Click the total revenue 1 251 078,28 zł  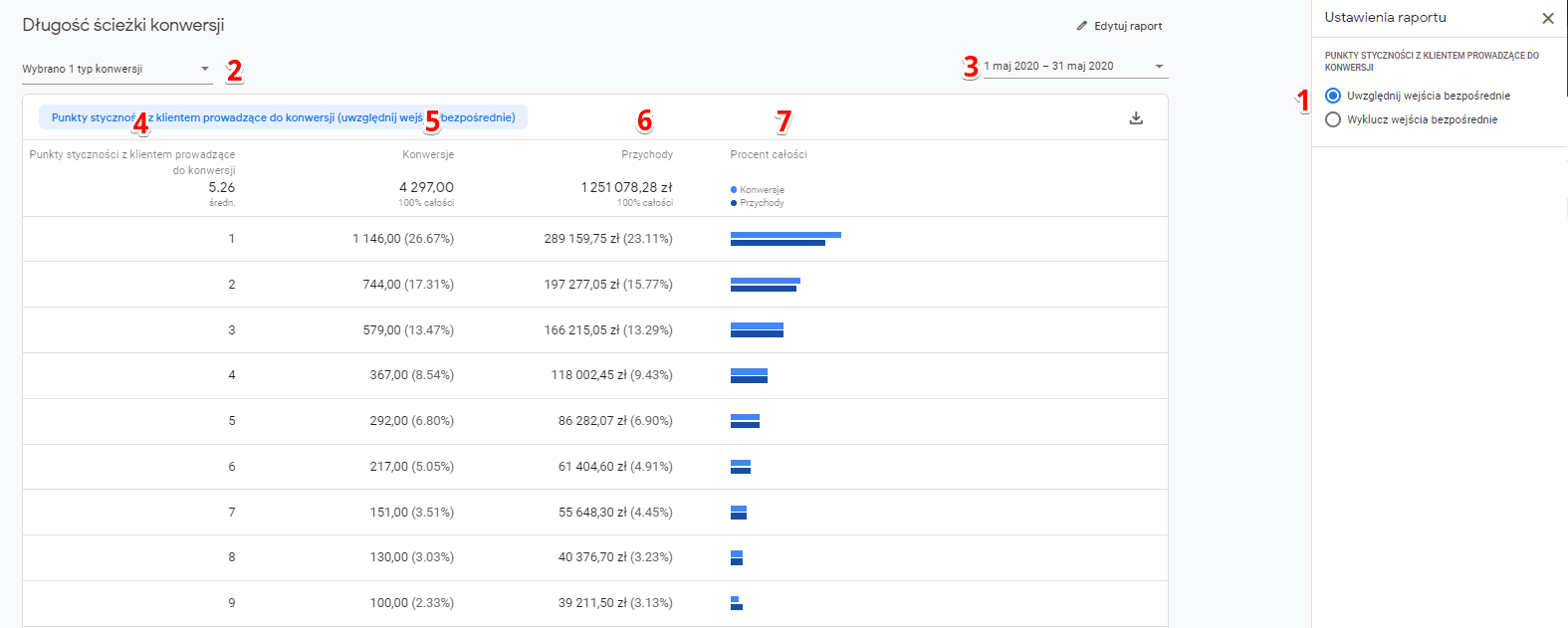pos(627,187)
